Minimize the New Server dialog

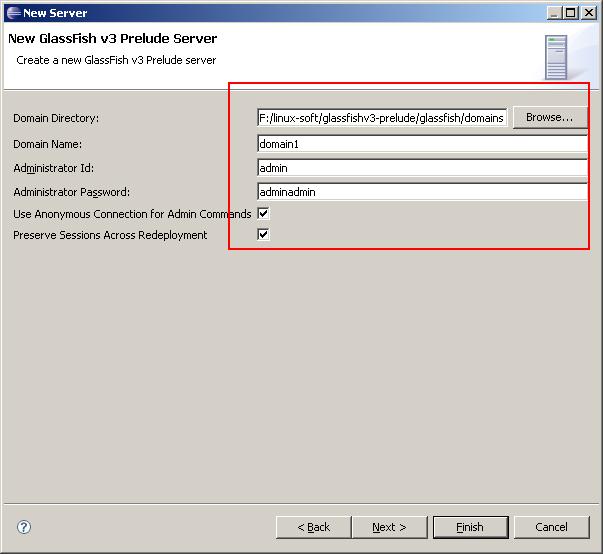tap(553, 13)
